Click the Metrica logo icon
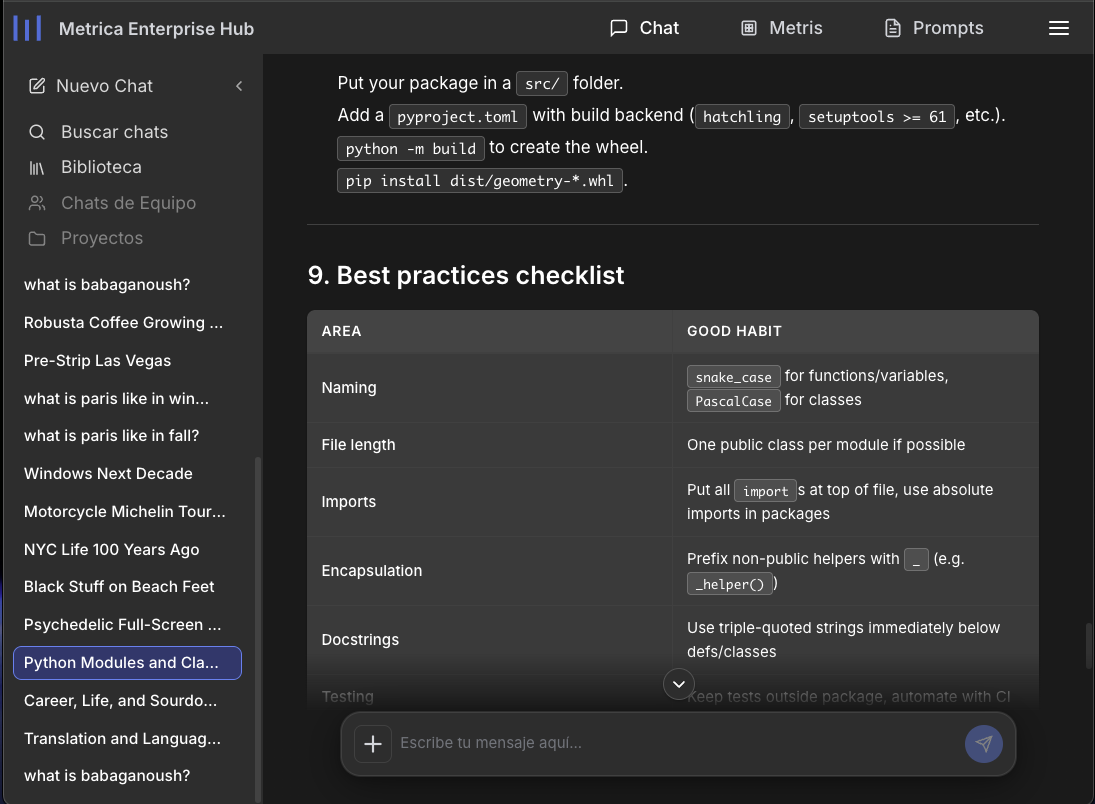Screen dimensions: 1095x804 click(27, 28)
